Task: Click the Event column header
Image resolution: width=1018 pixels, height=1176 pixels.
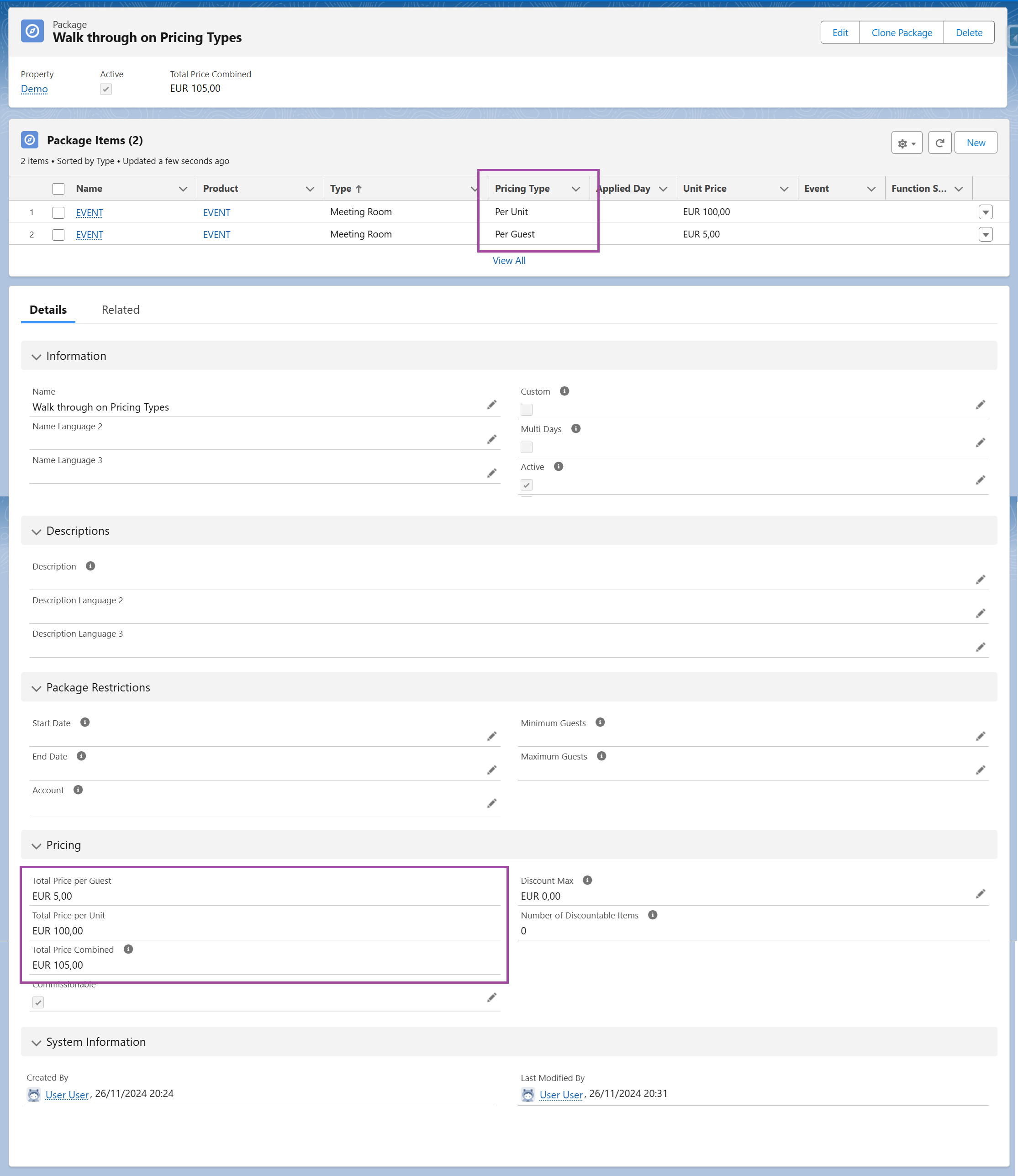Action: pyautogui.click(x=816, y=189)
